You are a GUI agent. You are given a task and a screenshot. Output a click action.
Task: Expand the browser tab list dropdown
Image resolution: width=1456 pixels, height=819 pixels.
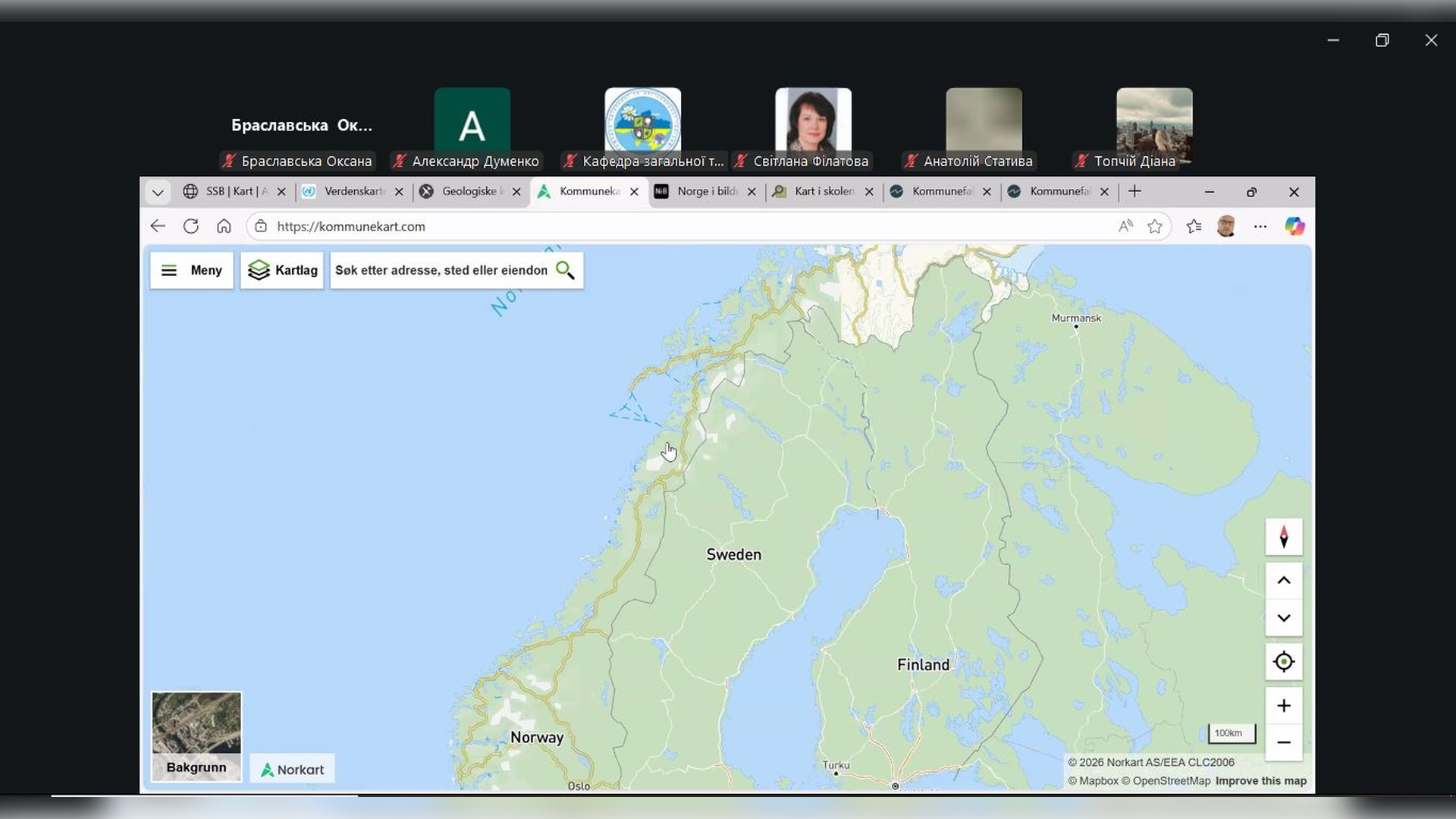point(158,192)
